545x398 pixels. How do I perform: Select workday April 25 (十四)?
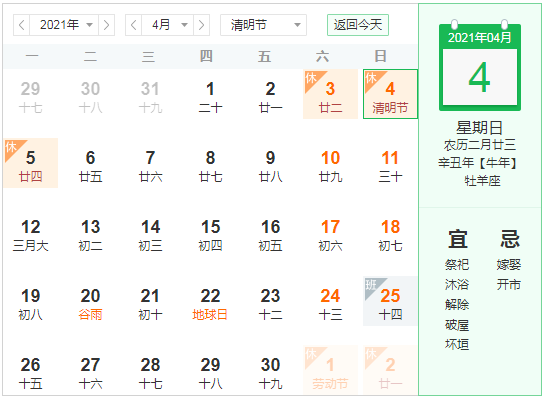390,301
